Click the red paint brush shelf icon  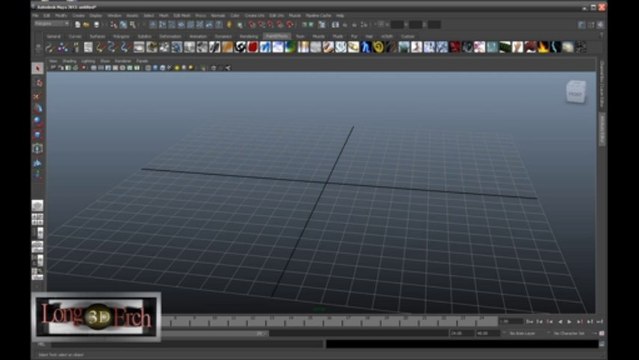(253, 47)
